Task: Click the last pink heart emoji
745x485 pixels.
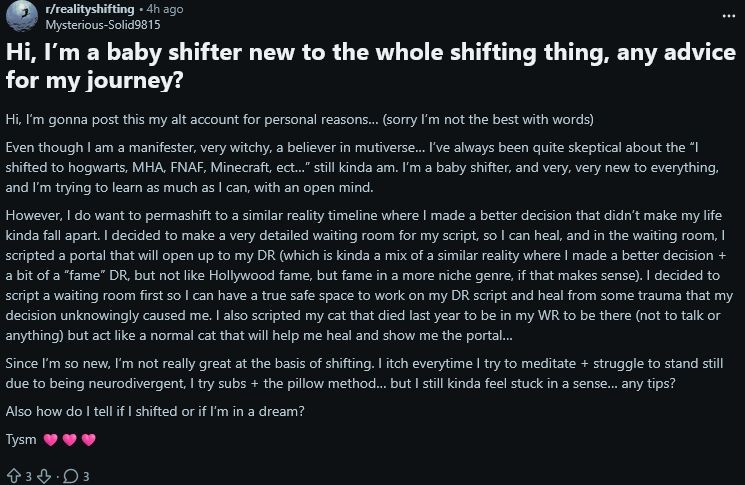Action: click(x=88, y=439)
